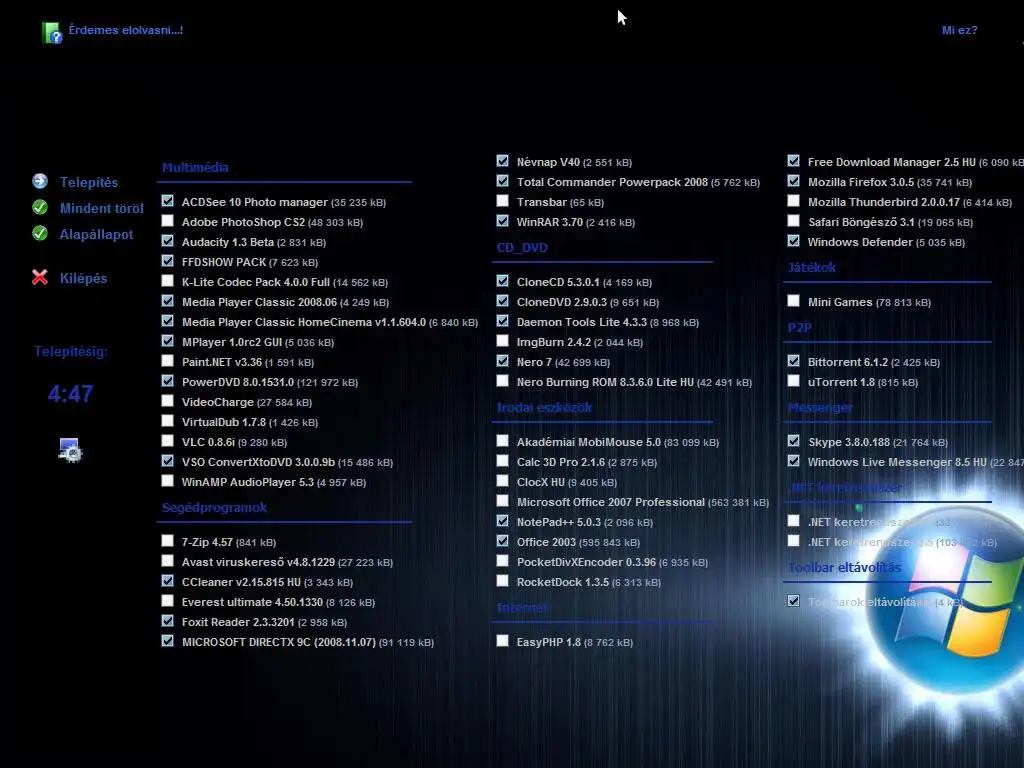Enable VideoCharge checkbox

pyautogui.click(x=168, y=401)
